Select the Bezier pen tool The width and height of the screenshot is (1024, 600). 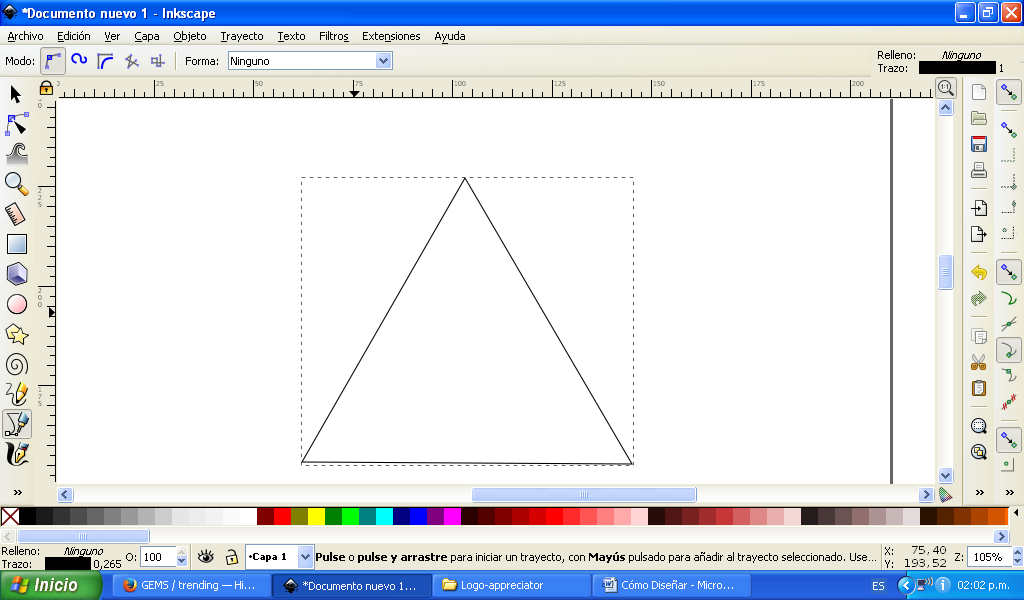coord(16,424)
